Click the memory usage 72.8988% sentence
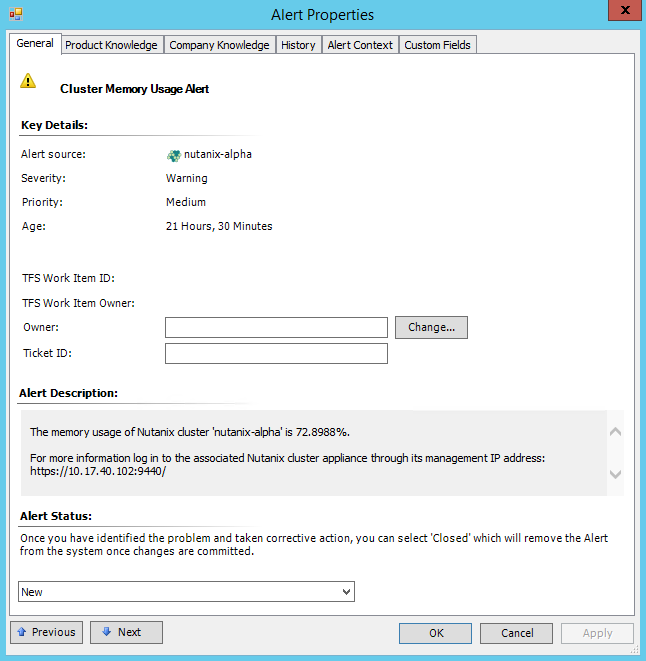 (x=190, y=433)
